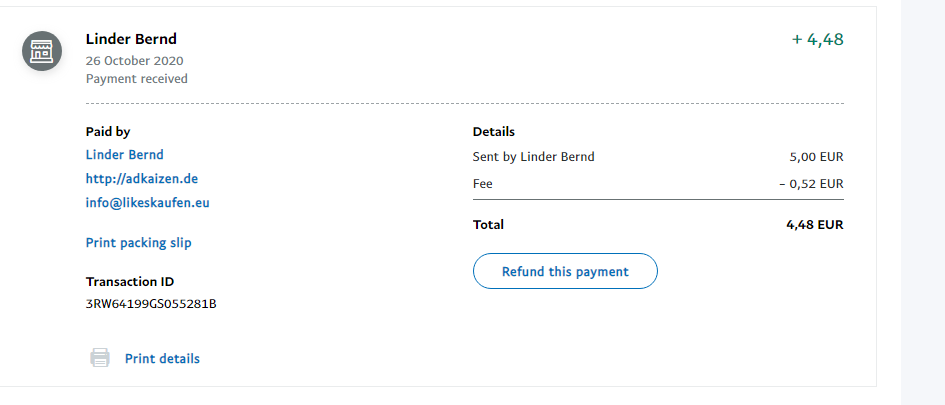This screenshot has width=945, height=405.
Task: Click the Fee row label
Action: (483, 184)
